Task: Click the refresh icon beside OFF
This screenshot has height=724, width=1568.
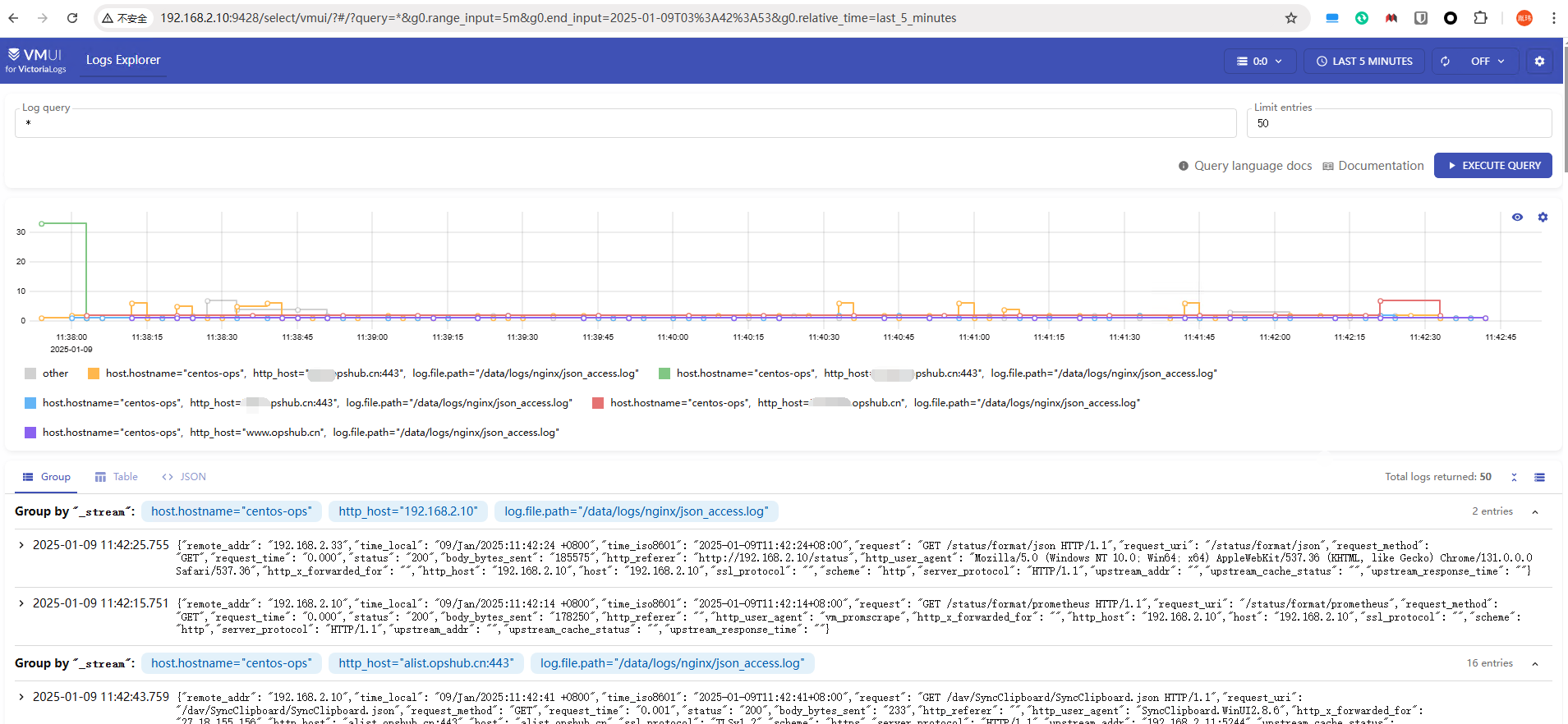Action: click(x=1445, y=61)
